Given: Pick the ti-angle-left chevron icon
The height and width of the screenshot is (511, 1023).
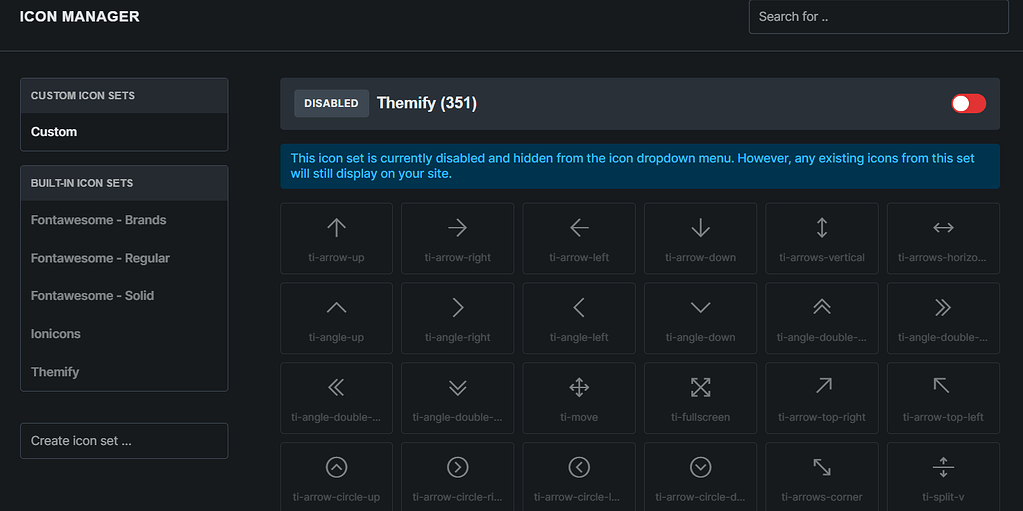Looking at the screenshot, I should tap(579, 318).
